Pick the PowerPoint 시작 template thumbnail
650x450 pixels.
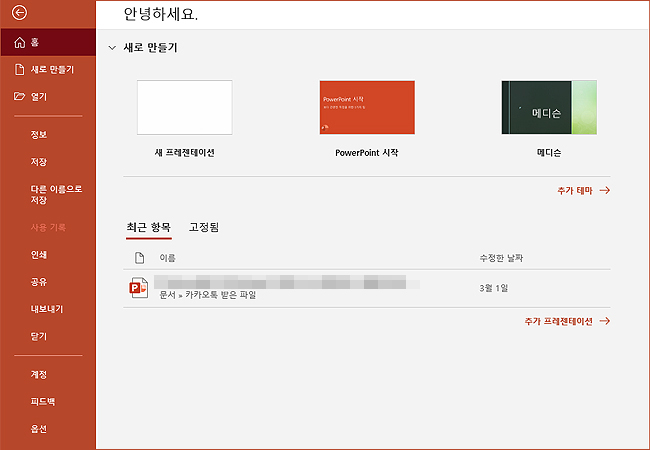367,107
